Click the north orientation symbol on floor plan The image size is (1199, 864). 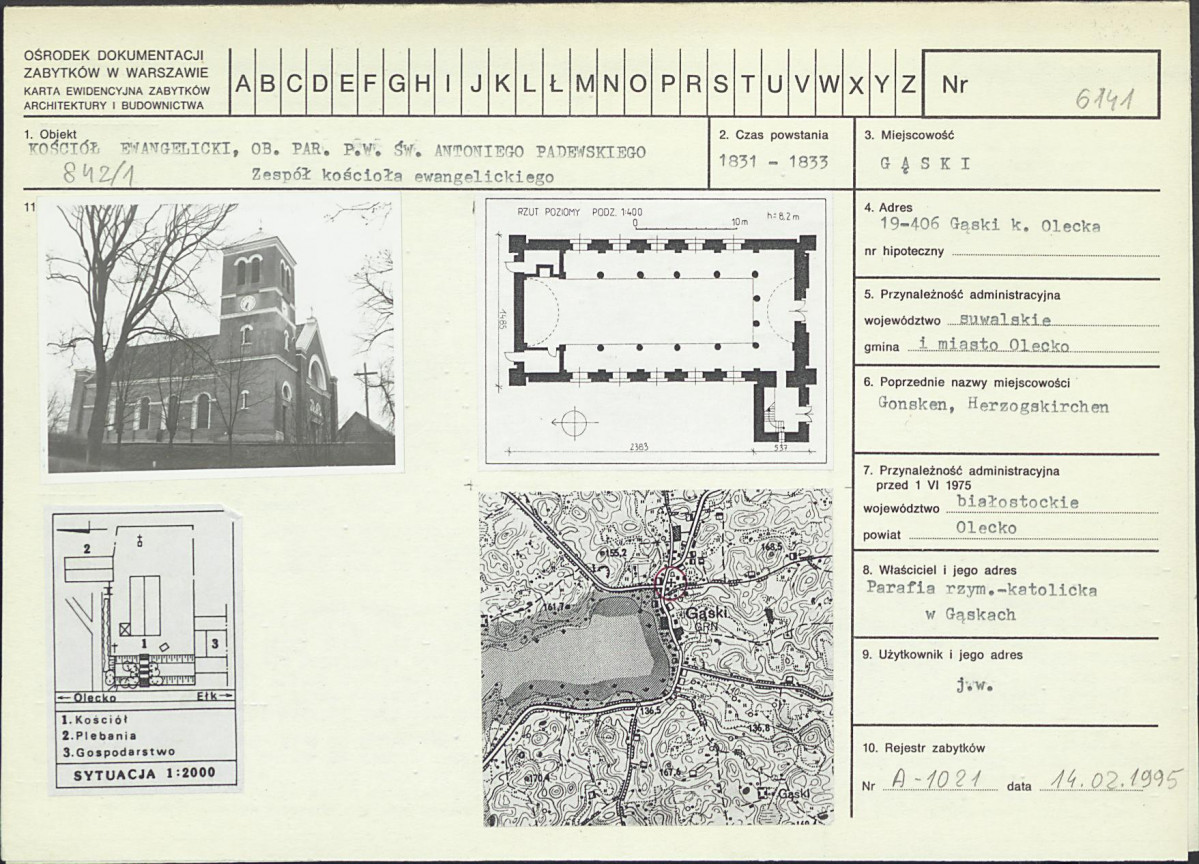569,422
